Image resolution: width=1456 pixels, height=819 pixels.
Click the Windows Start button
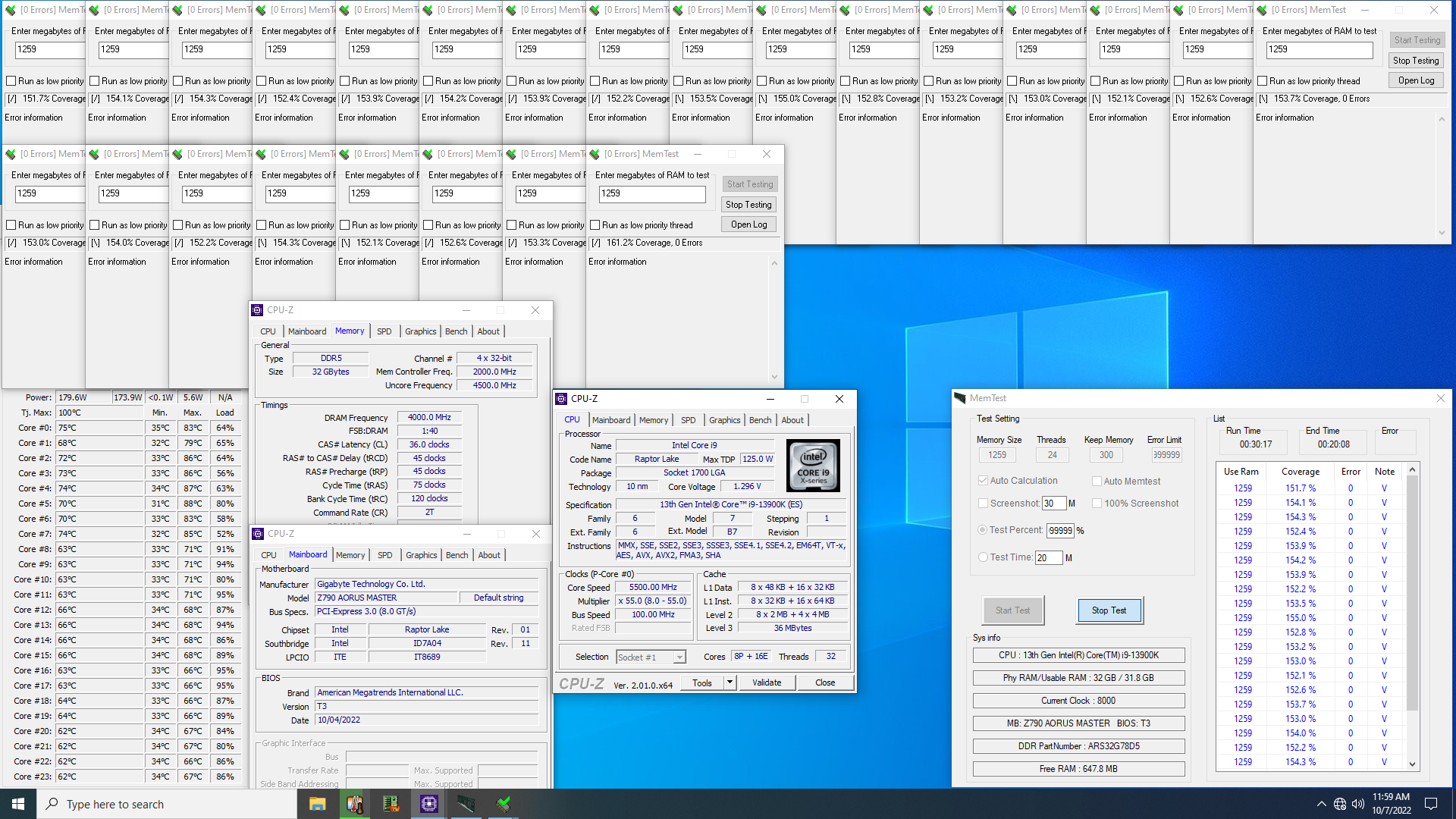[x=18, y=804]
